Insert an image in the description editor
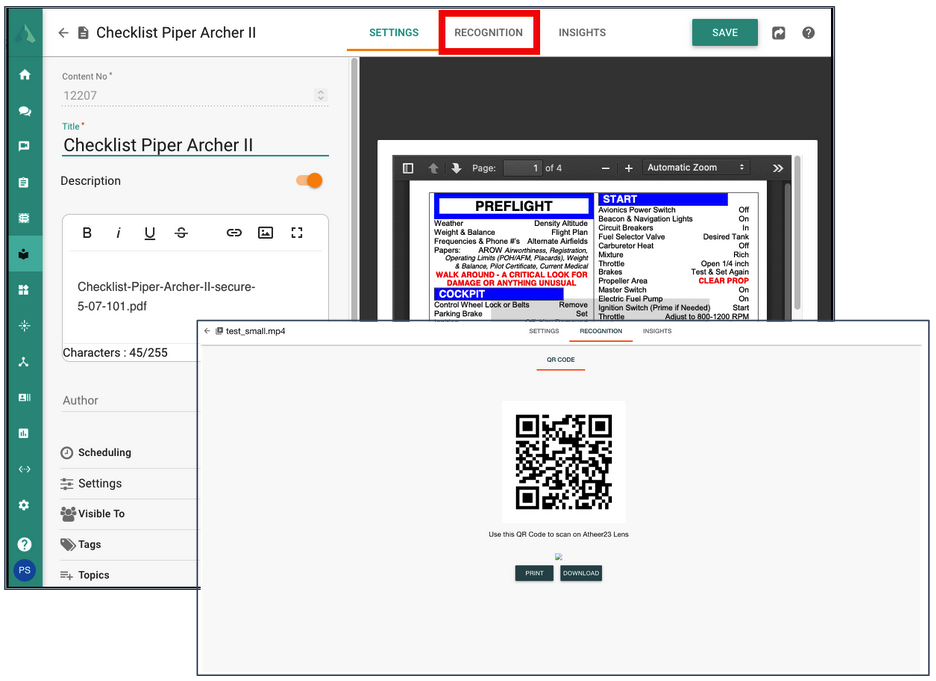Image resolution: width=936 pixels, height=681 pixels. (266, 233)
